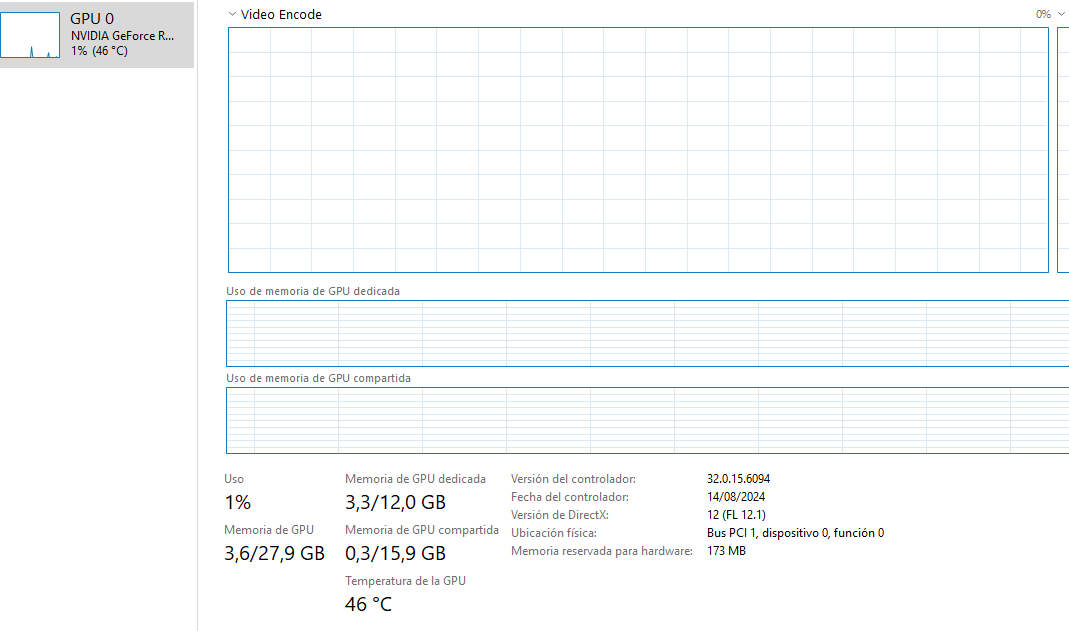This screenshot has width=1069, height=631.
Task: Click inside the Video Encode graph area
Action: coord(638,150)
